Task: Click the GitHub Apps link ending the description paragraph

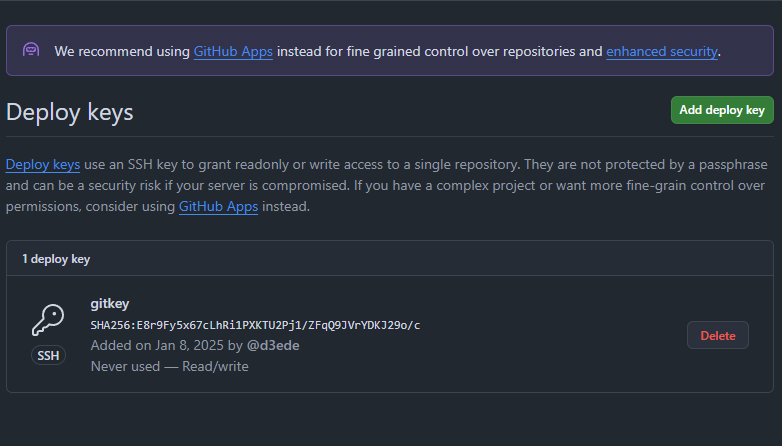Action: (218, 207)
